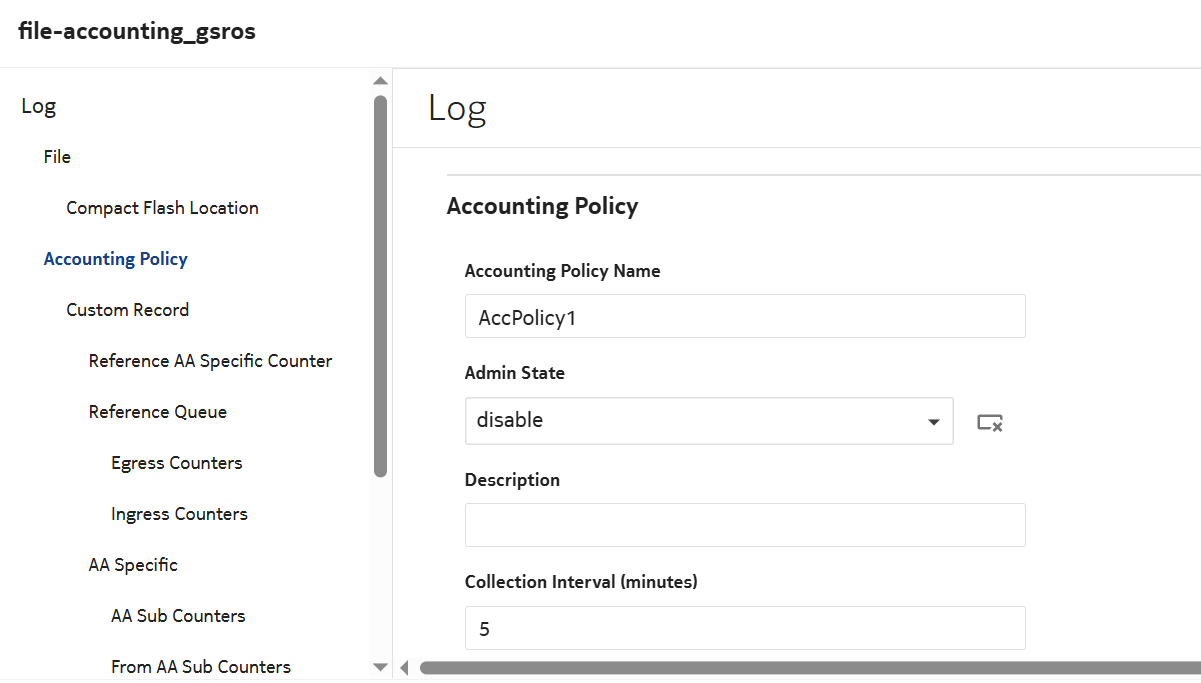Open the Admin State dropdown

708,421
